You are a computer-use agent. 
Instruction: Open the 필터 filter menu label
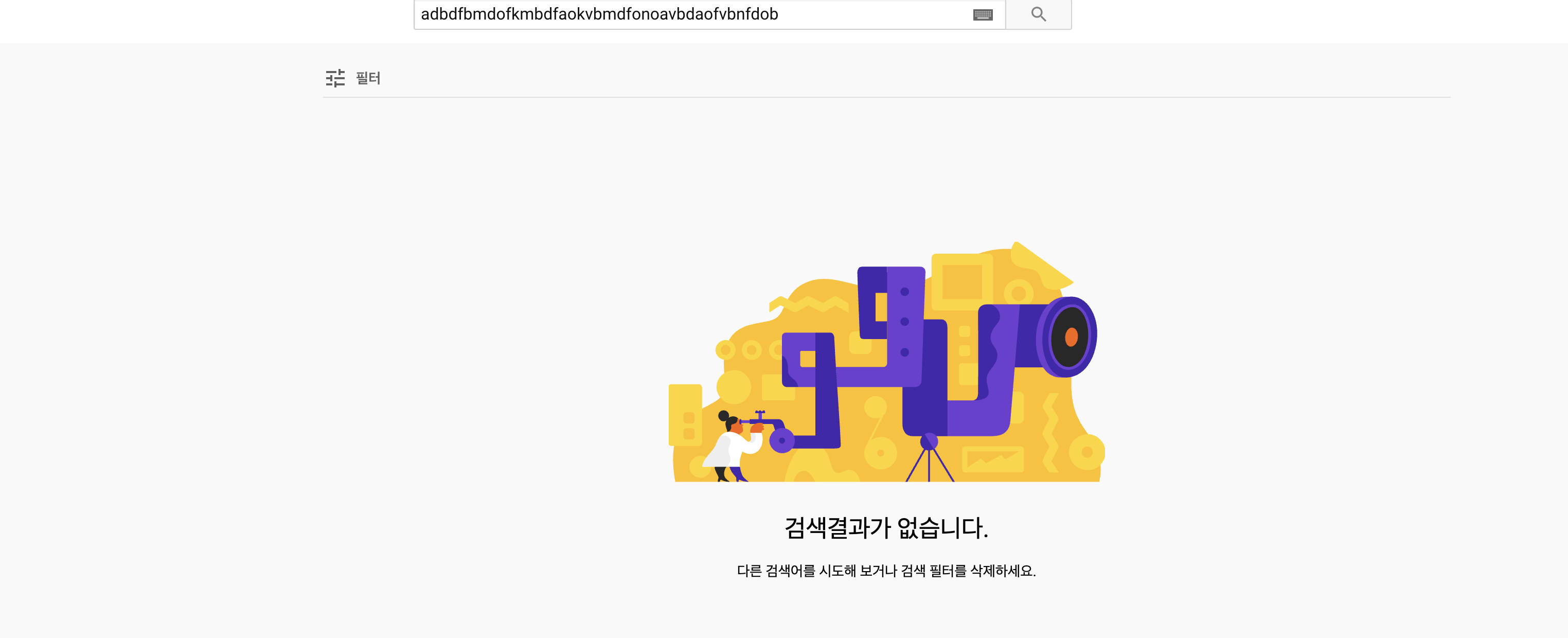coord(368,78)
